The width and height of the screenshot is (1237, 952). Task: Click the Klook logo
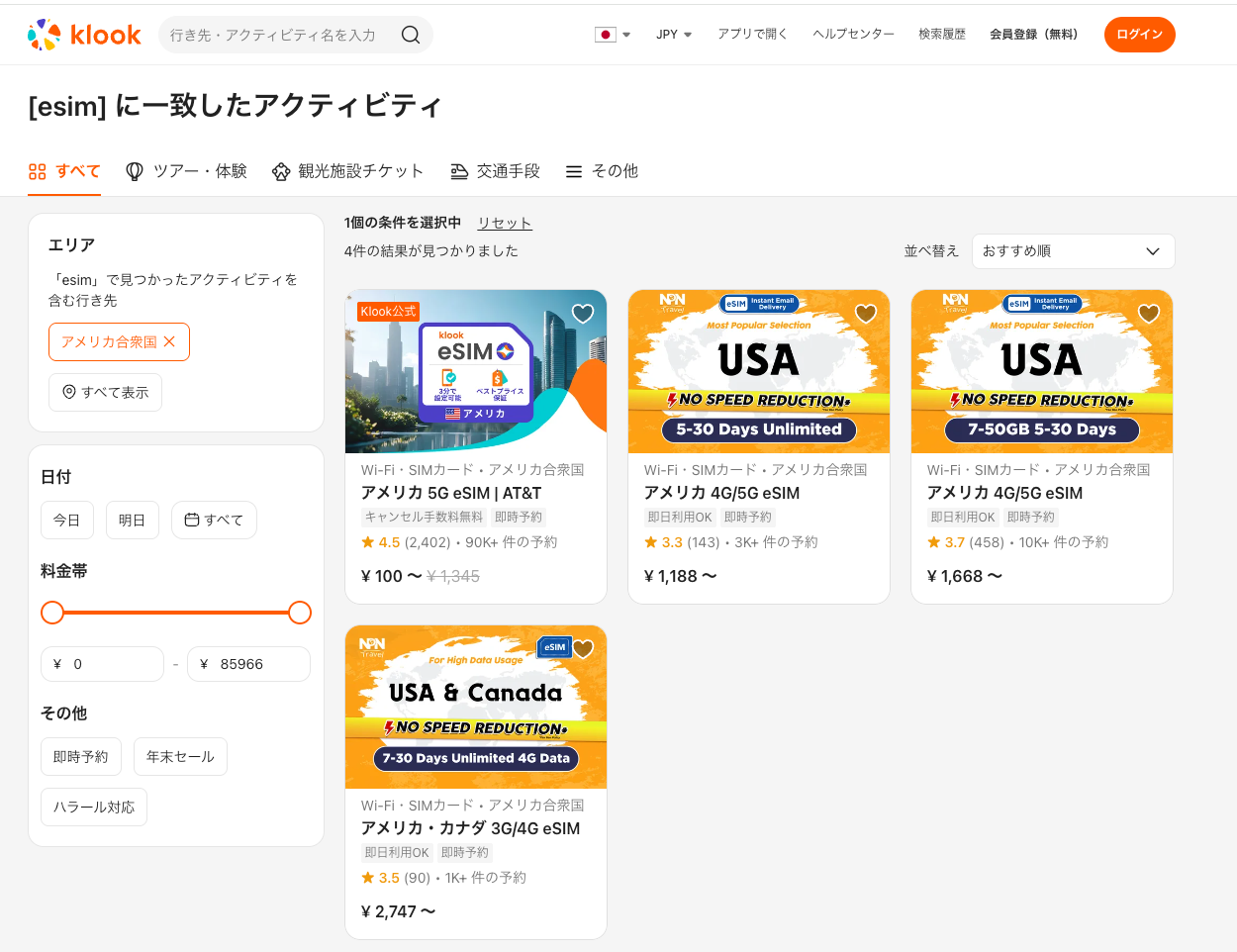84,35
